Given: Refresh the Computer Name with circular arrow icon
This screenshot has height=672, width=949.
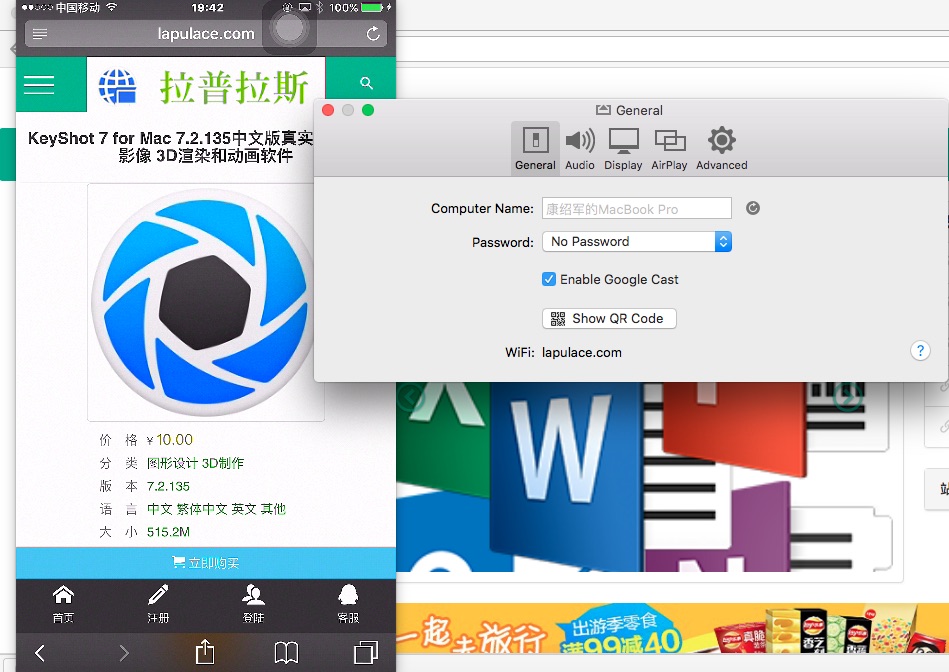Looking at the screenshot, I should coord(752,207).
